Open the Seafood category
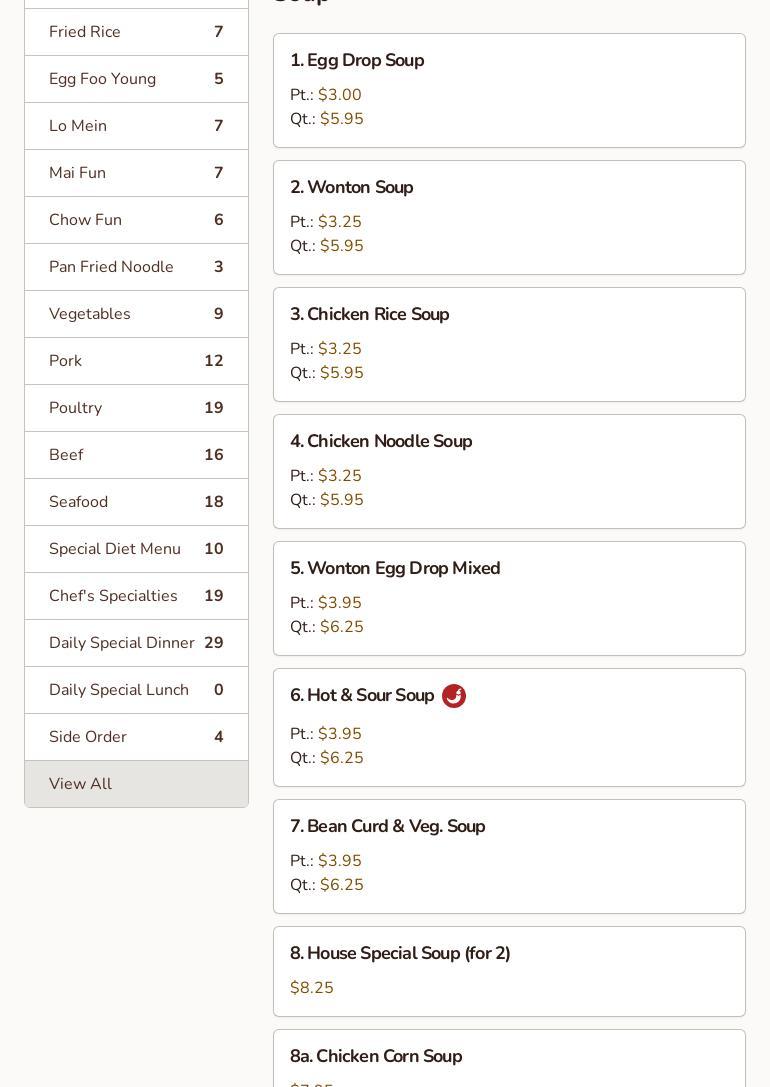This screenshot has width=770, height=1087. tap(136, 502)
